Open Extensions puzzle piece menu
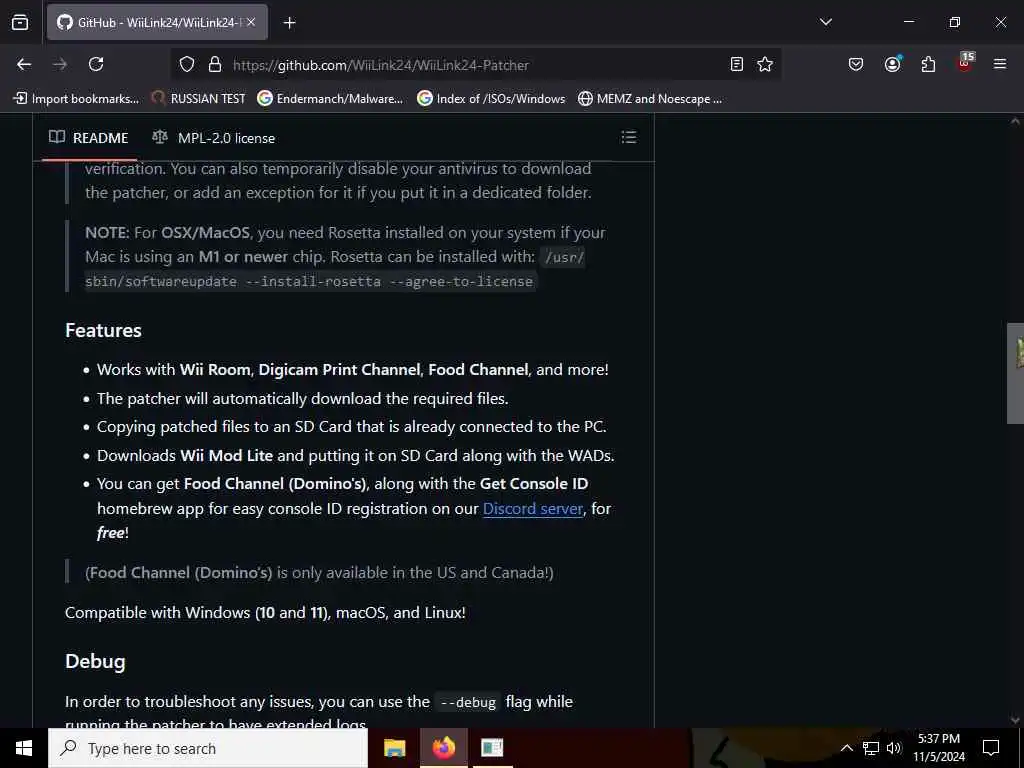This screenshot has height=768, width=1024. [928, 64]
